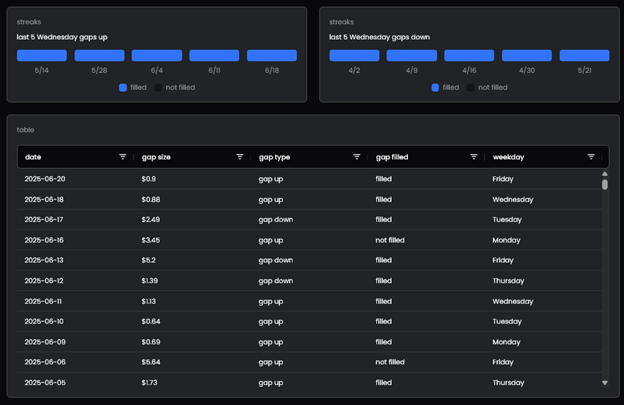Open filter menu for date column
Screen dimensions: 624x405
123,157
